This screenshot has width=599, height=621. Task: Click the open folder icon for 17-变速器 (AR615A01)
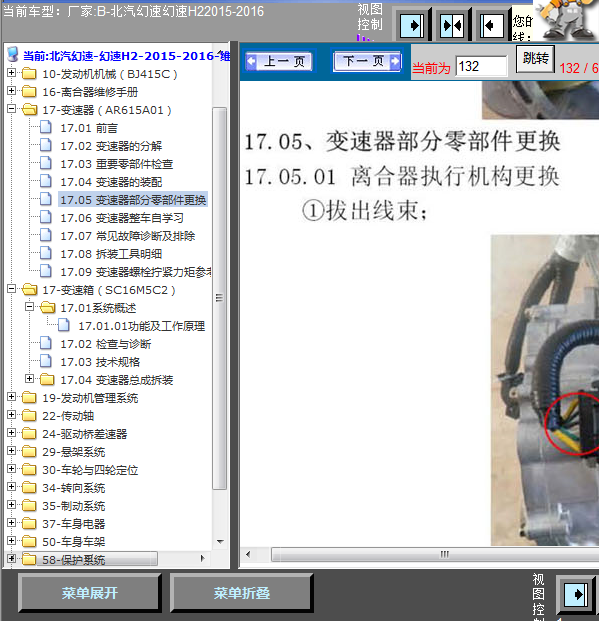pyautogui.click(x=29, y=110)
